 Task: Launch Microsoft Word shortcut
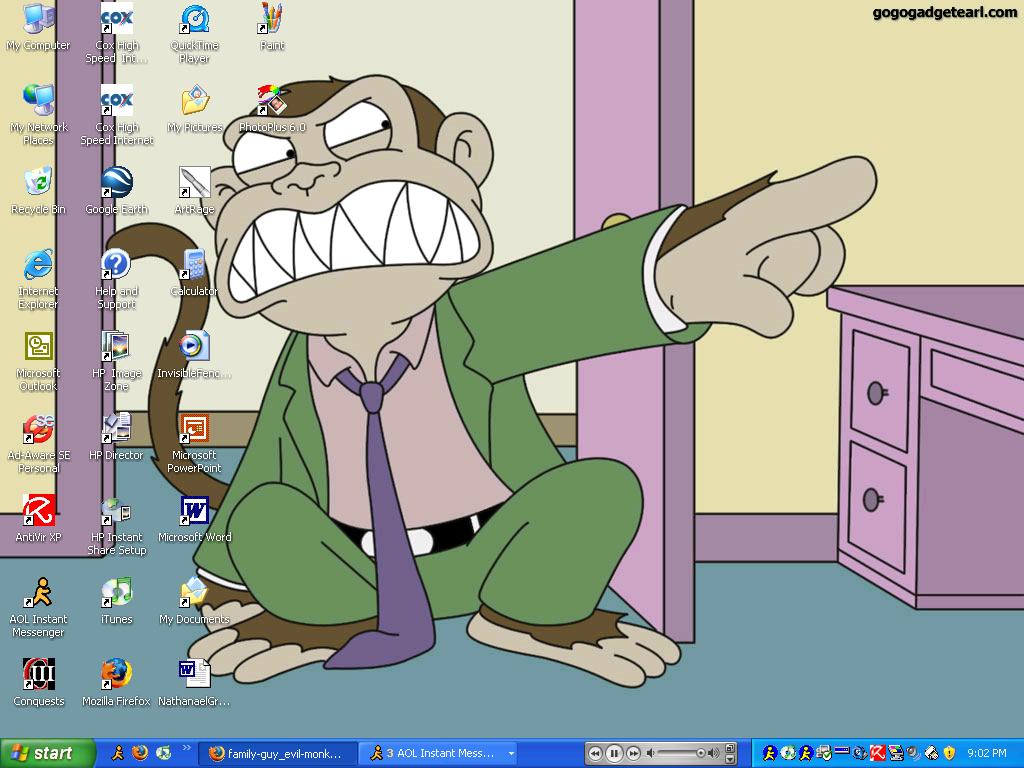point(195,519)
